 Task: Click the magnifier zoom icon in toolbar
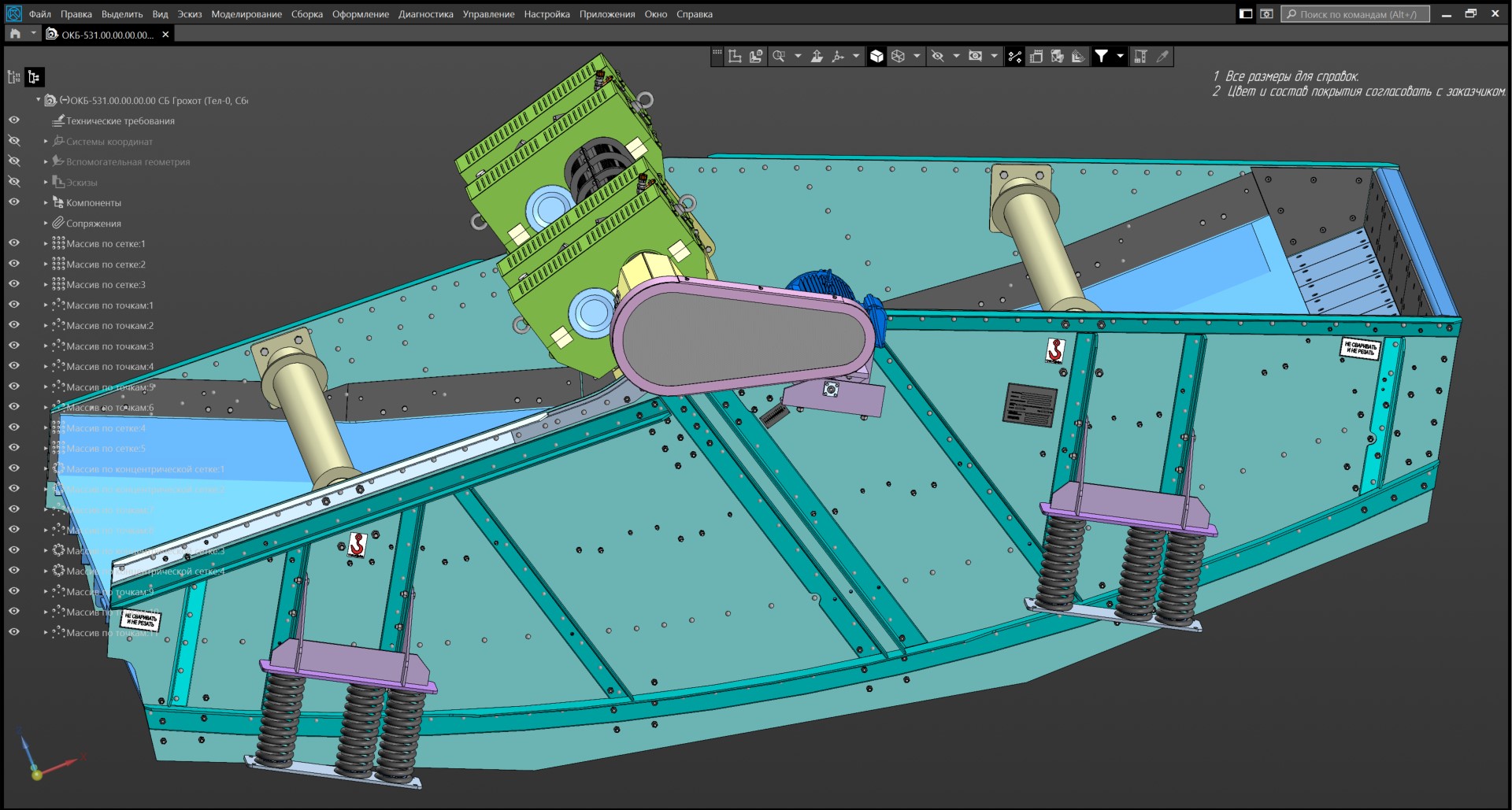[779, 56]
